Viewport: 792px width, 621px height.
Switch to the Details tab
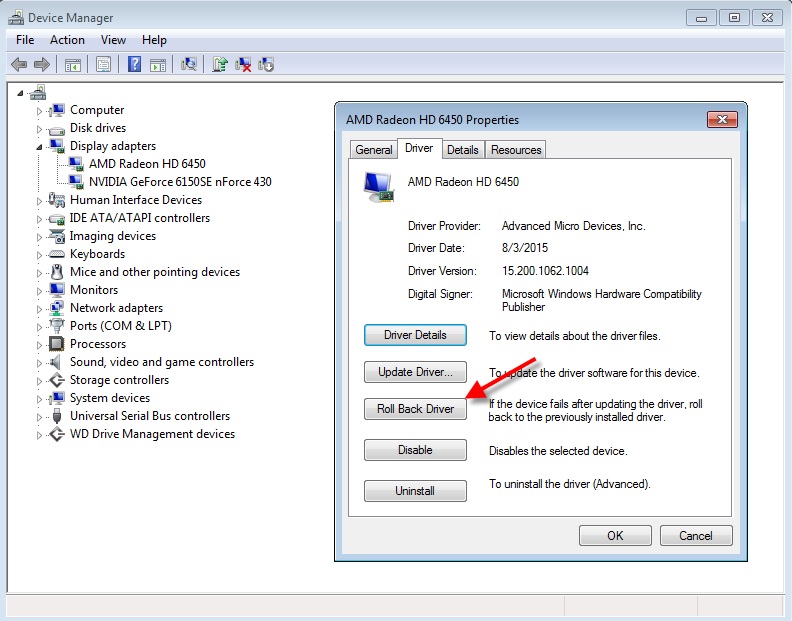[463, 150]
